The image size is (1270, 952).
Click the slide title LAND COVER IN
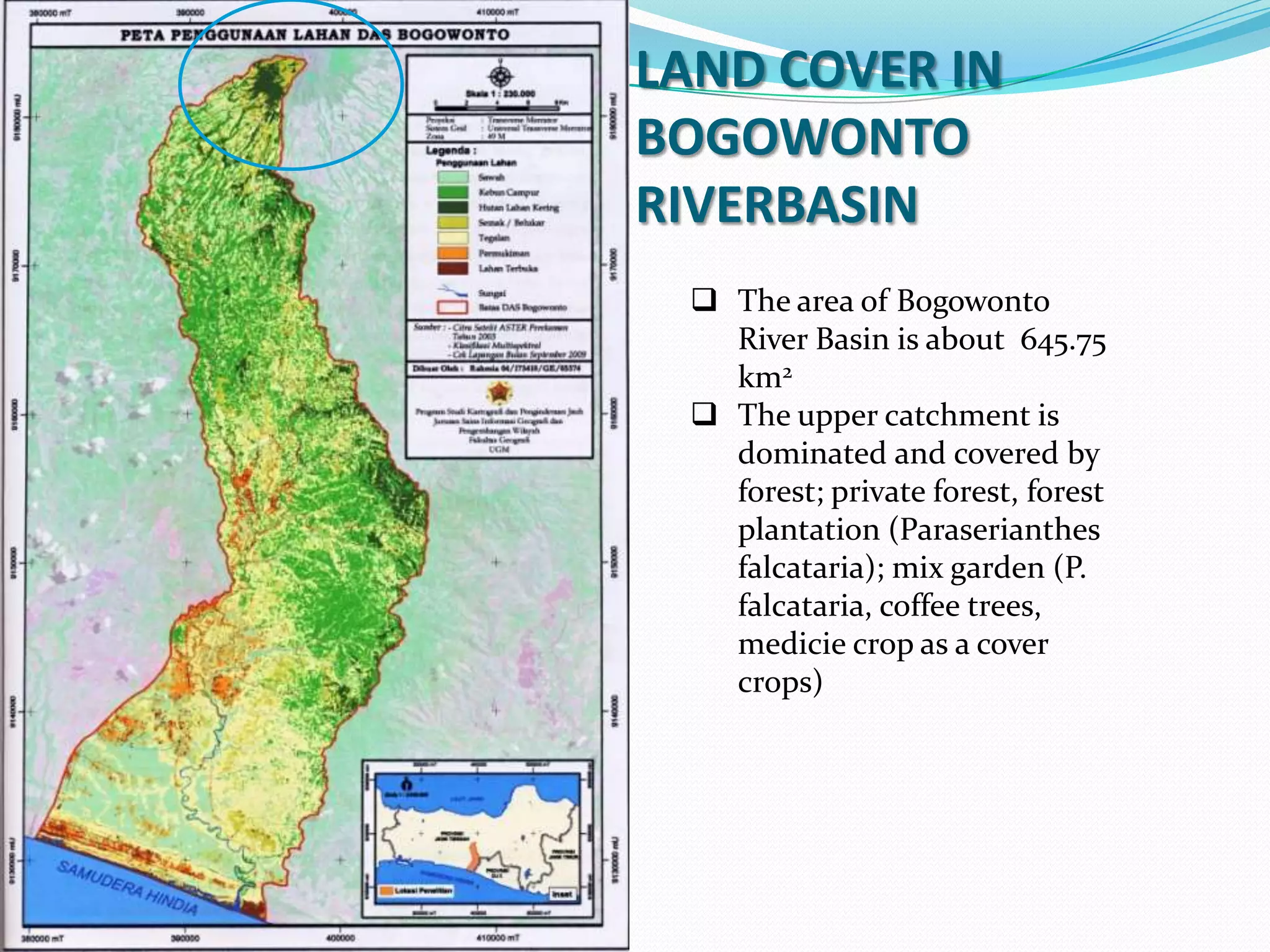[819, 69]
